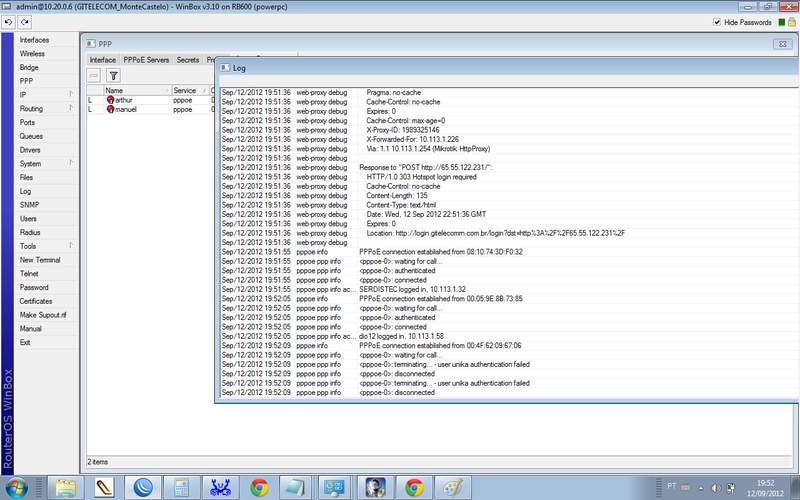The height and width of the screenshot is (500, 800).
Task: Click Make Supout.rif
Action: tap(43, 315)
